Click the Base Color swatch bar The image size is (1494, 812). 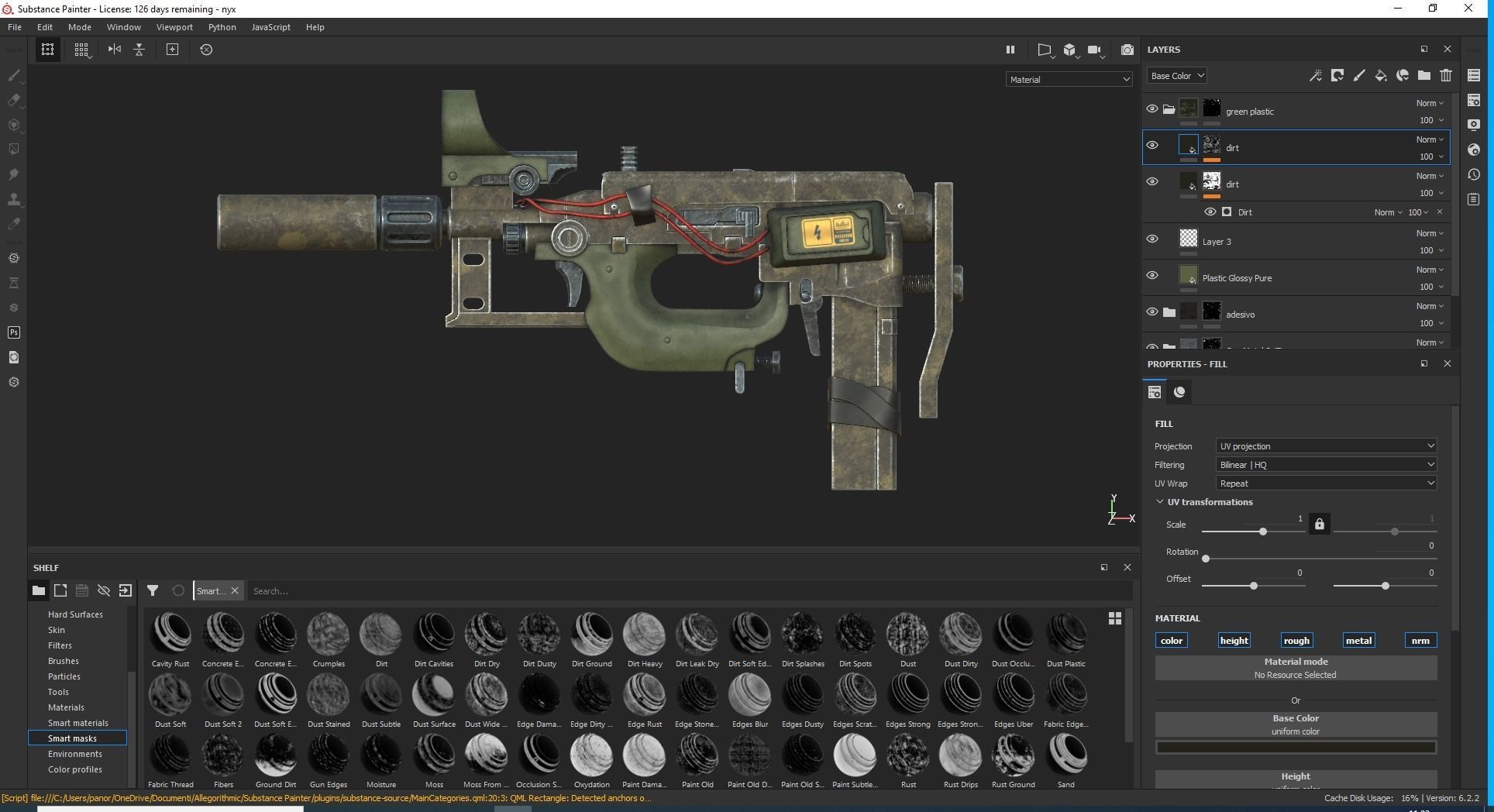click(x=1296, y=748)
